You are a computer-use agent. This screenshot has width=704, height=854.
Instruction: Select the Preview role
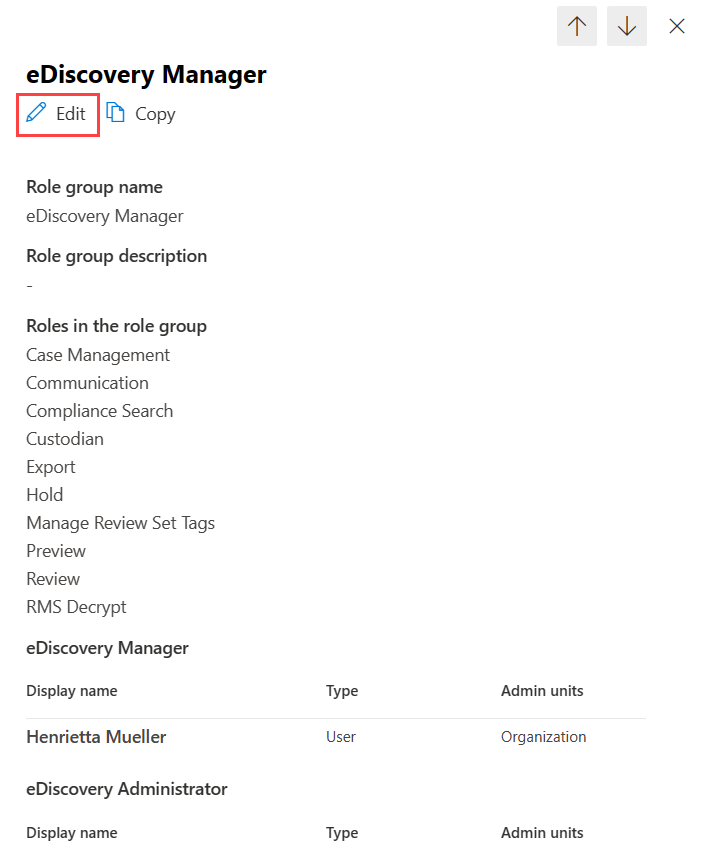[56, 551]
